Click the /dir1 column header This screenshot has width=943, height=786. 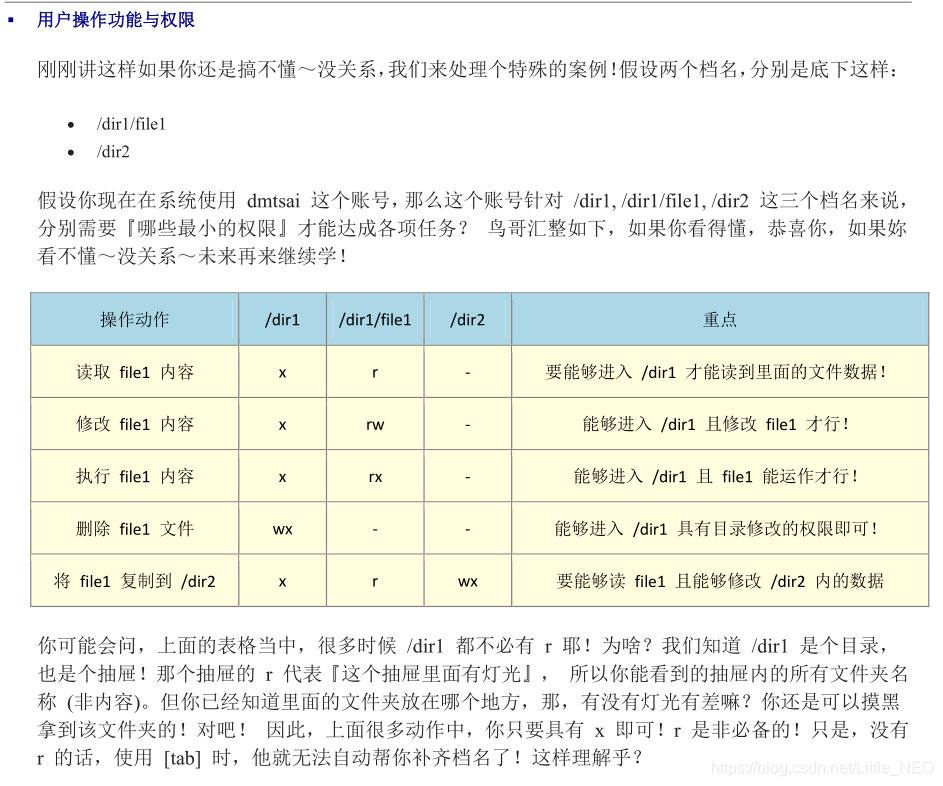tap(282, 320)
